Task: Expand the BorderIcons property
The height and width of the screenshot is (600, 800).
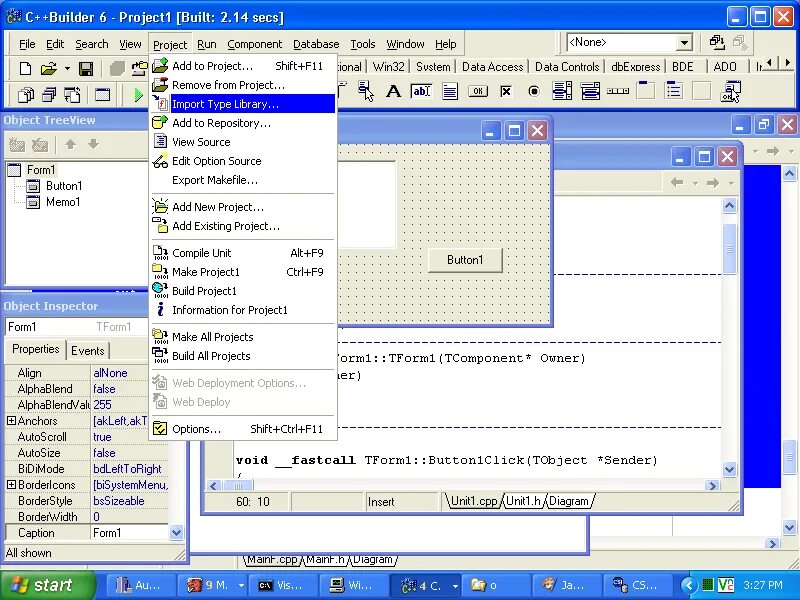Action: tap(11, 484)
